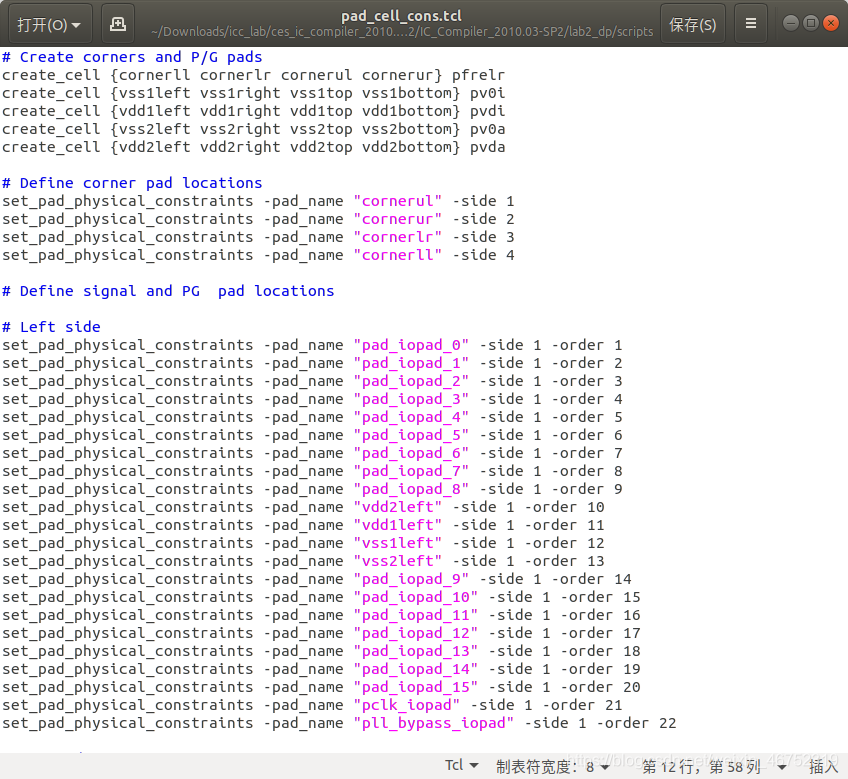Click the string "cornerul"
The height and width of the screenshot is (779, 848).
click(398, 201)
